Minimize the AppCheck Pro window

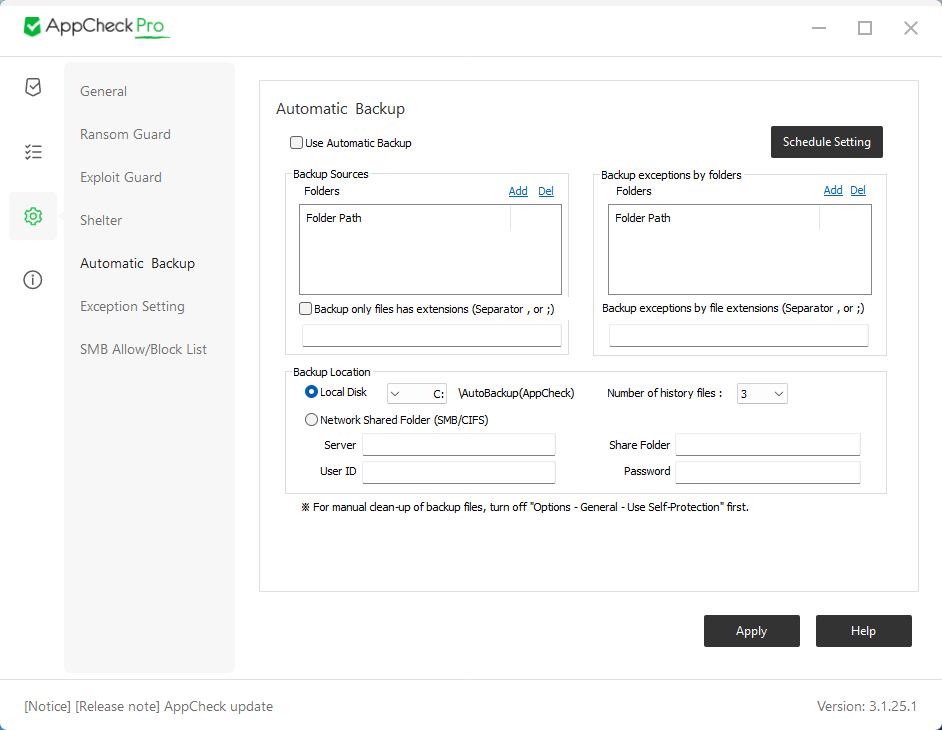[819, 28]
